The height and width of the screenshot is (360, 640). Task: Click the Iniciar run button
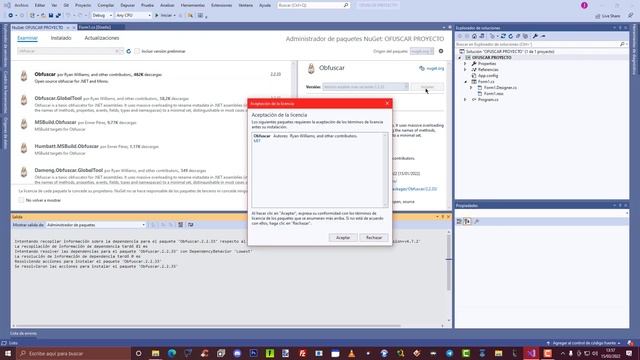(163, 16)
